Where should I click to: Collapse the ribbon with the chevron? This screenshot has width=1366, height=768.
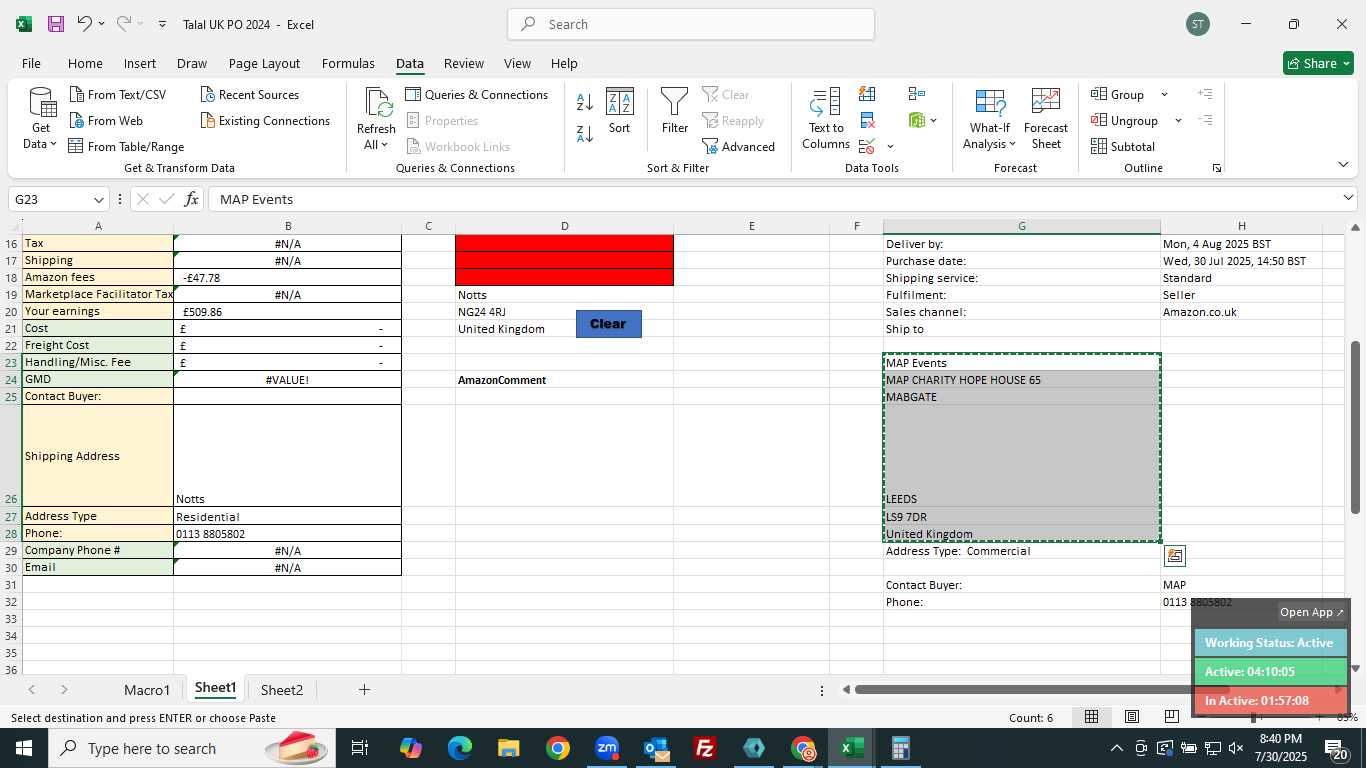click(1343, 164)
